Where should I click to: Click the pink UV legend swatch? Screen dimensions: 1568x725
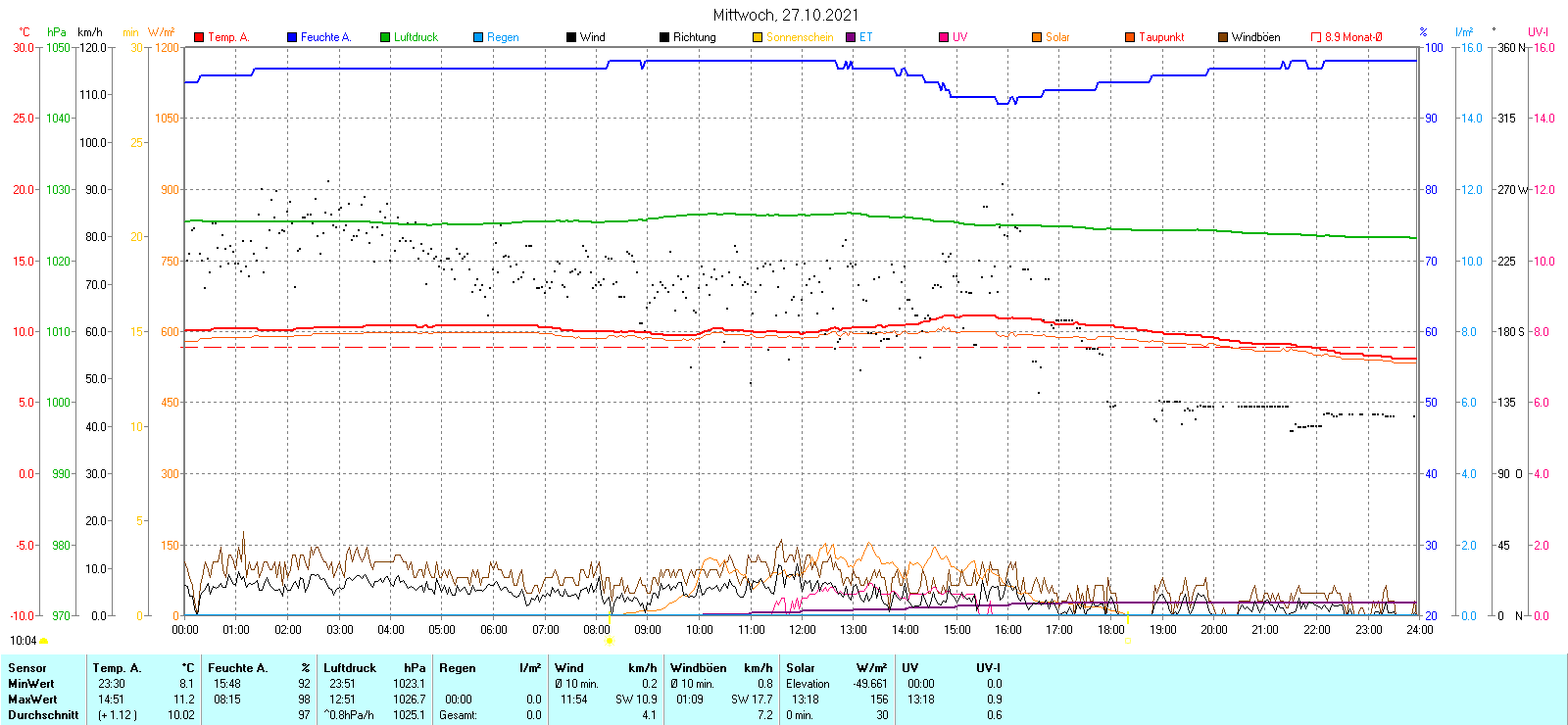click(x=944, y=37)
